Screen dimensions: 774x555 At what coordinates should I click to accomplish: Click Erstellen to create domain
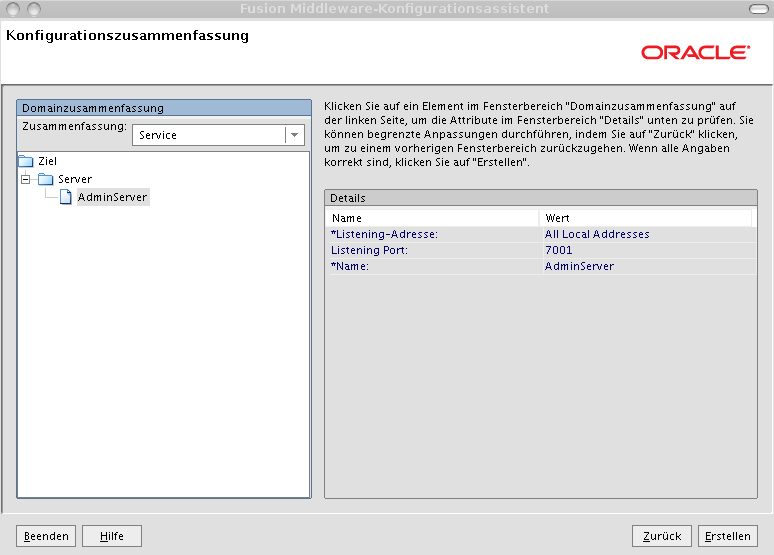coord(728,536)
